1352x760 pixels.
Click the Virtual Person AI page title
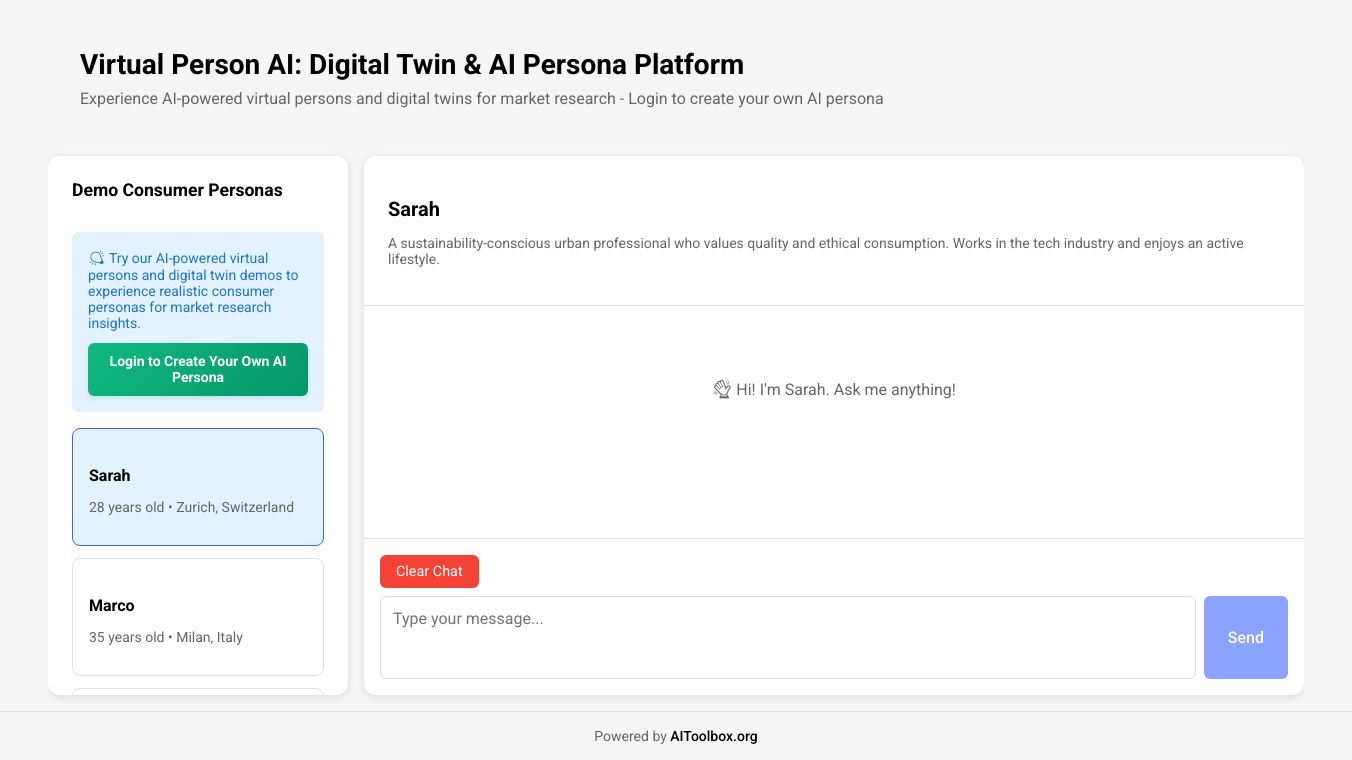coord(412,65)
